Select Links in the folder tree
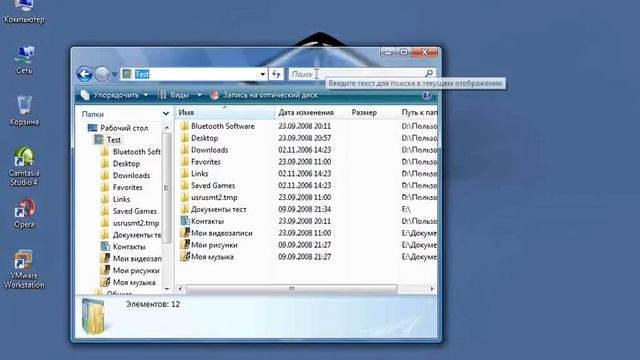This screenshot has width=640, height=360. tap(116, 199)
